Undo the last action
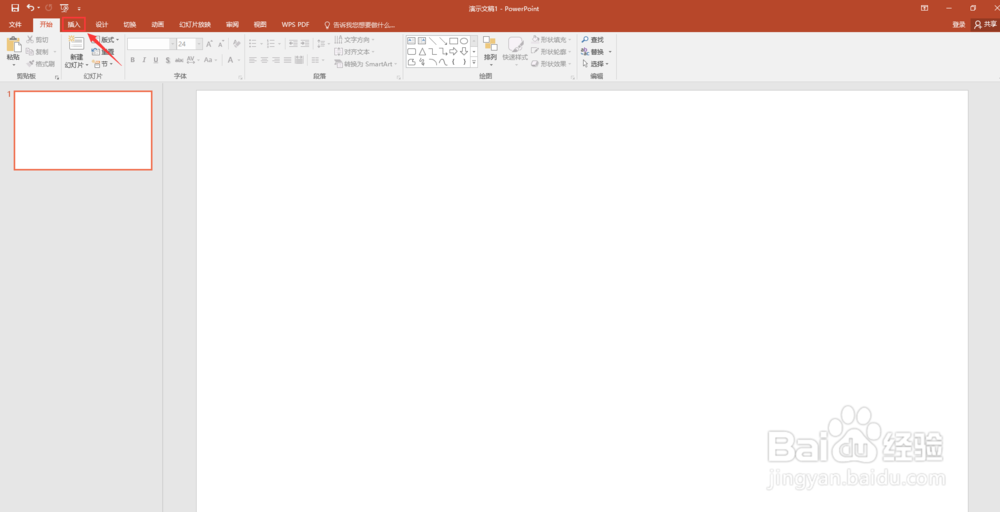The image size is (1000, 512). 30,8
